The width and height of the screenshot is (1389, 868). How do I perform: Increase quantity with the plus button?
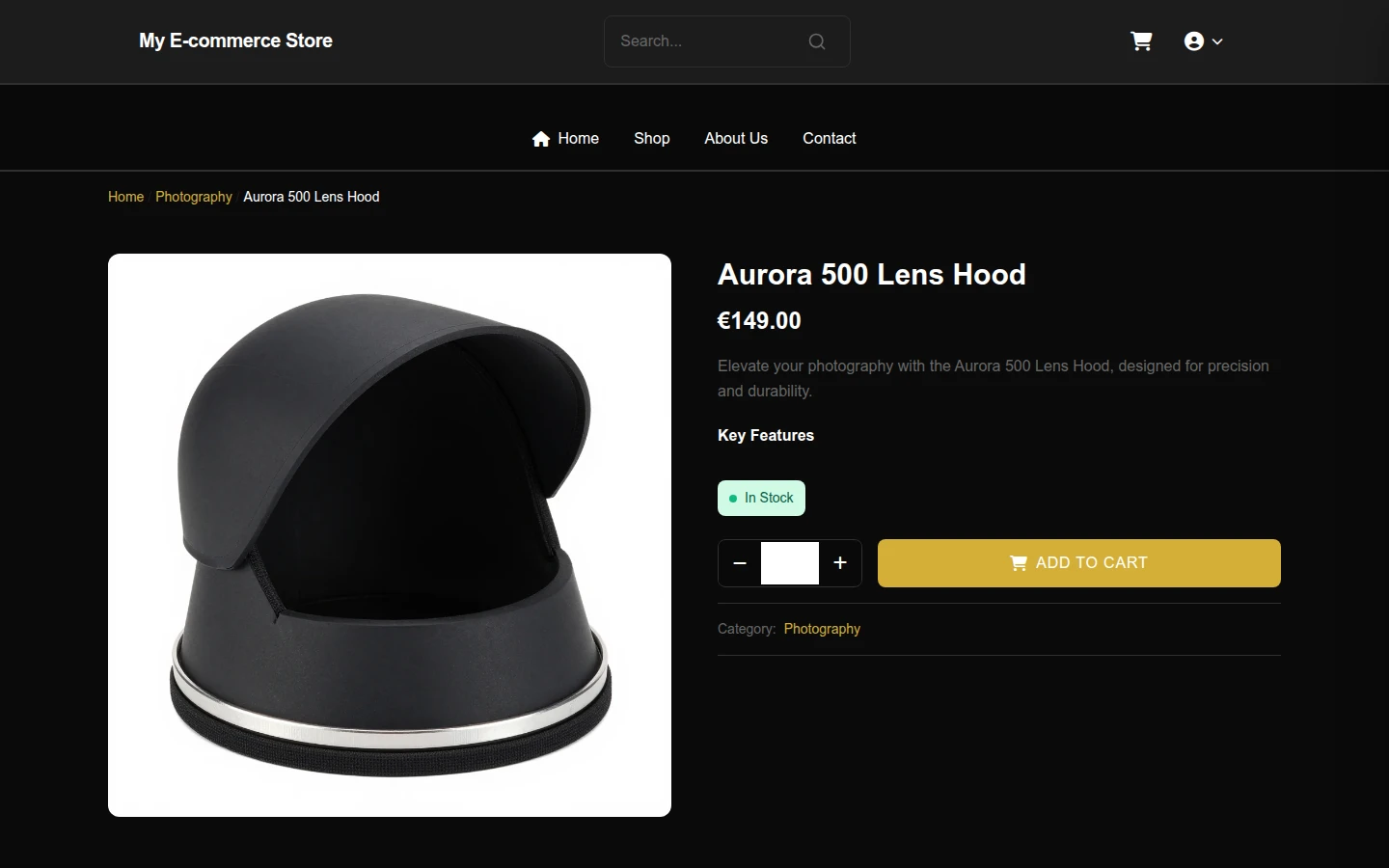pyautogui.click(x=840, y=563)
